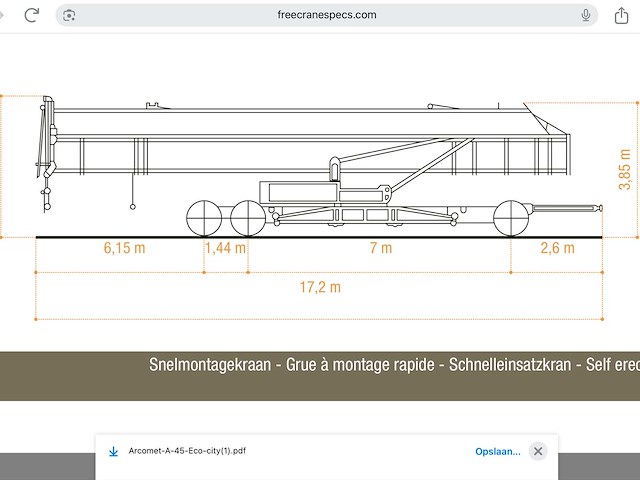Click the 2,6 m dimension label
This screenshot has height=480, width=640.
(x=557, y=248)
